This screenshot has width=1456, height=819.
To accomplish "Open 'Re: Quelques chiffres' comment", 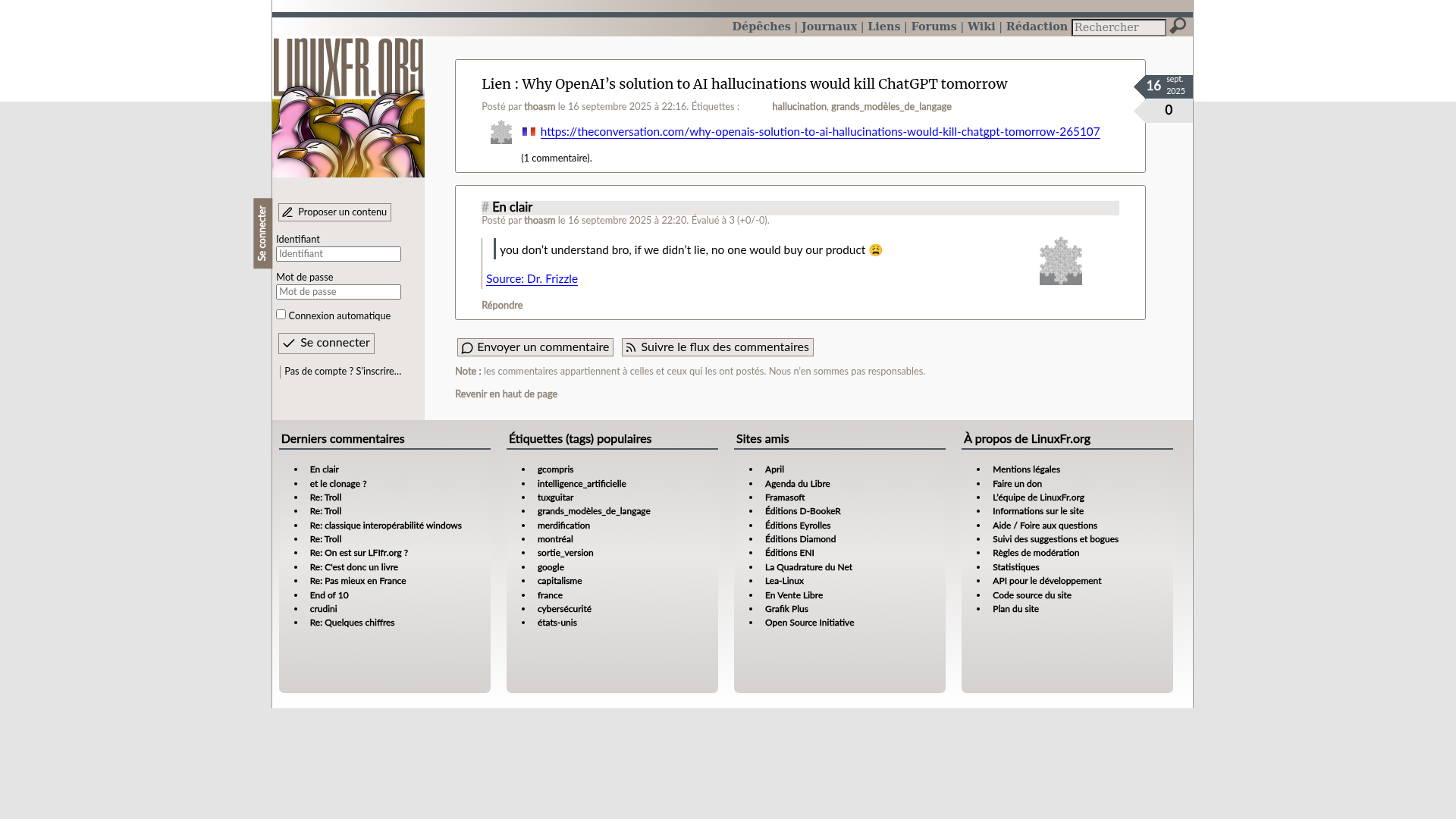I will coord(352,623).
